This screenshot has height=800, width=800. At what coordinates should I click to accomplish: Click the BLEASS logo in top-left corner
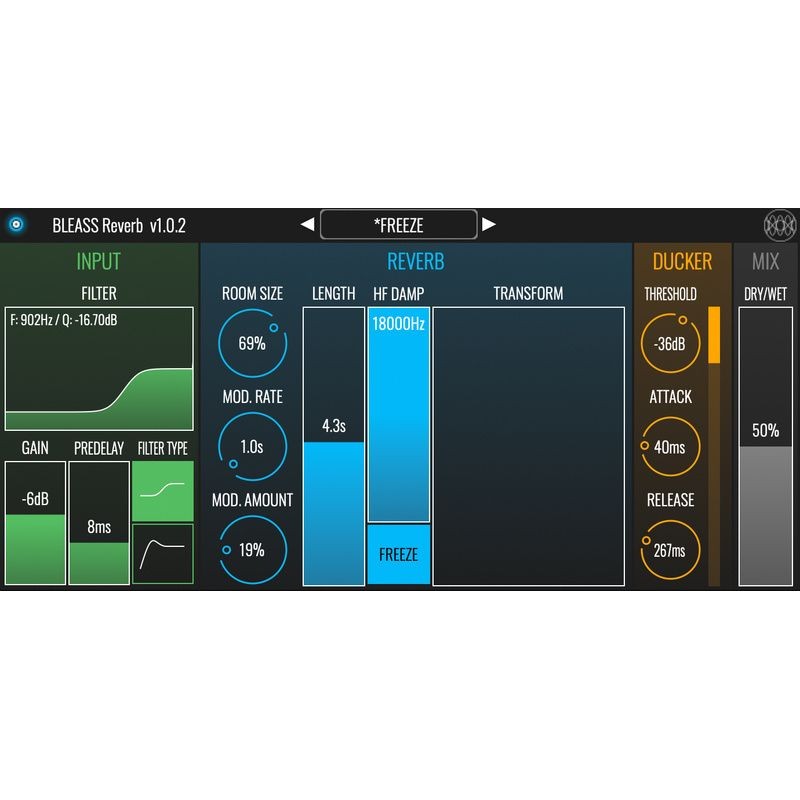click(18, 224)
